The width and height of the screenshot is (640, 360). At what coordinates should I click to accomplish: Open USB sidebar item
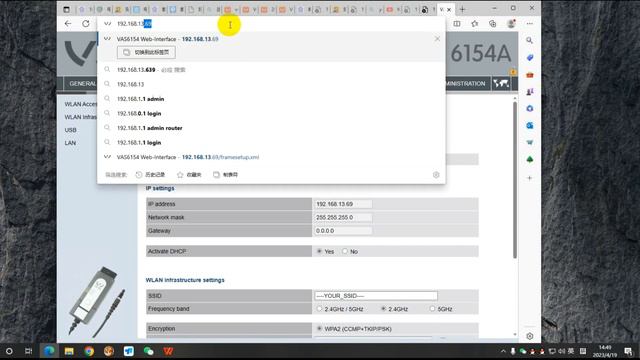[x=70, y=130]
